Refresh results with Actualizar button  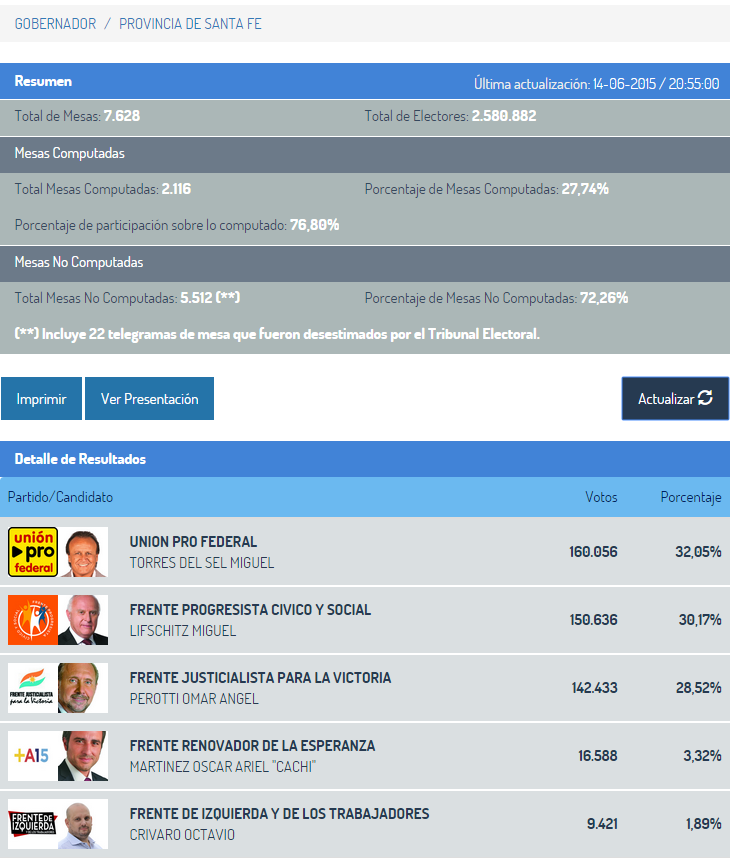tap(675, 398)
